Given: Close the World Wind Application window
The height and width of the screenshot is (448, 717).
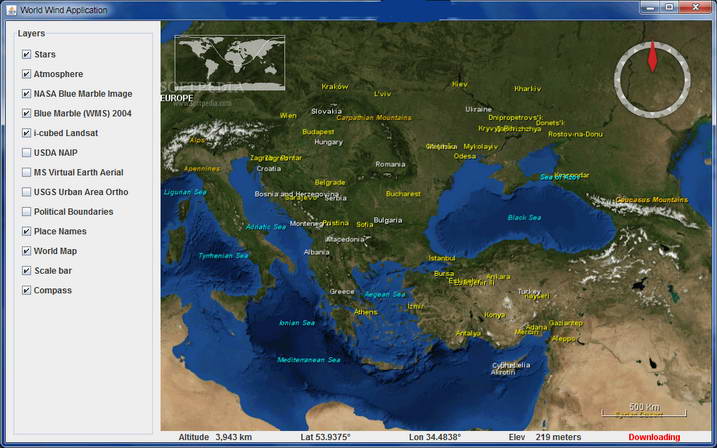Looking at the screenshot, I should (696, 7).
